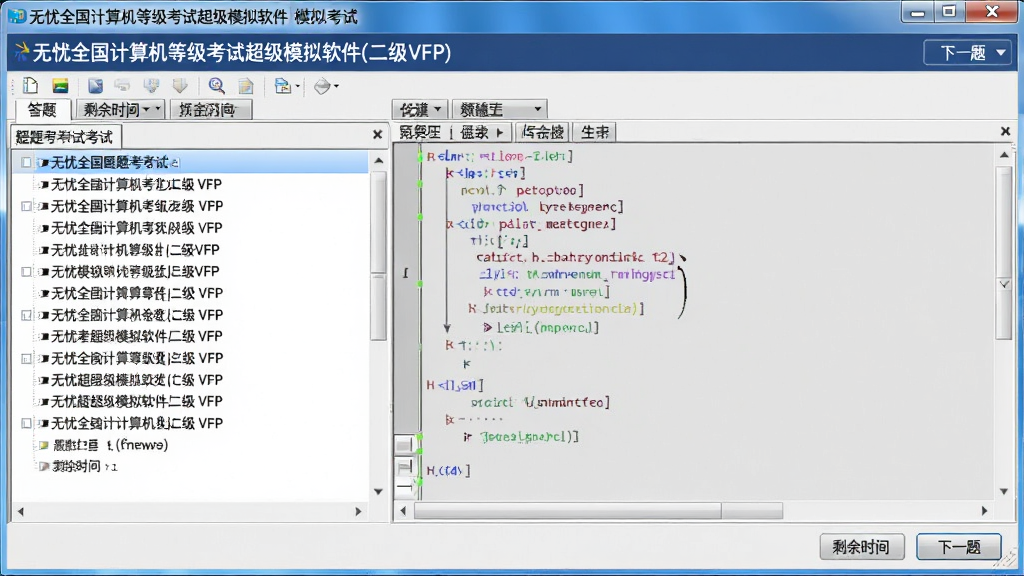Viewport: 1024px width, 576px height.
Task: Tick the fourth checkbox in the exam tree
Action: pos(26,315)
